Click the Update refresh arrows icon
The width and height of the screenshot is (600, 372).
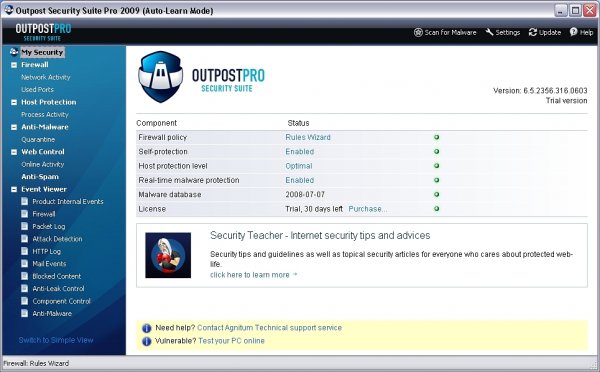pos(533,32)
